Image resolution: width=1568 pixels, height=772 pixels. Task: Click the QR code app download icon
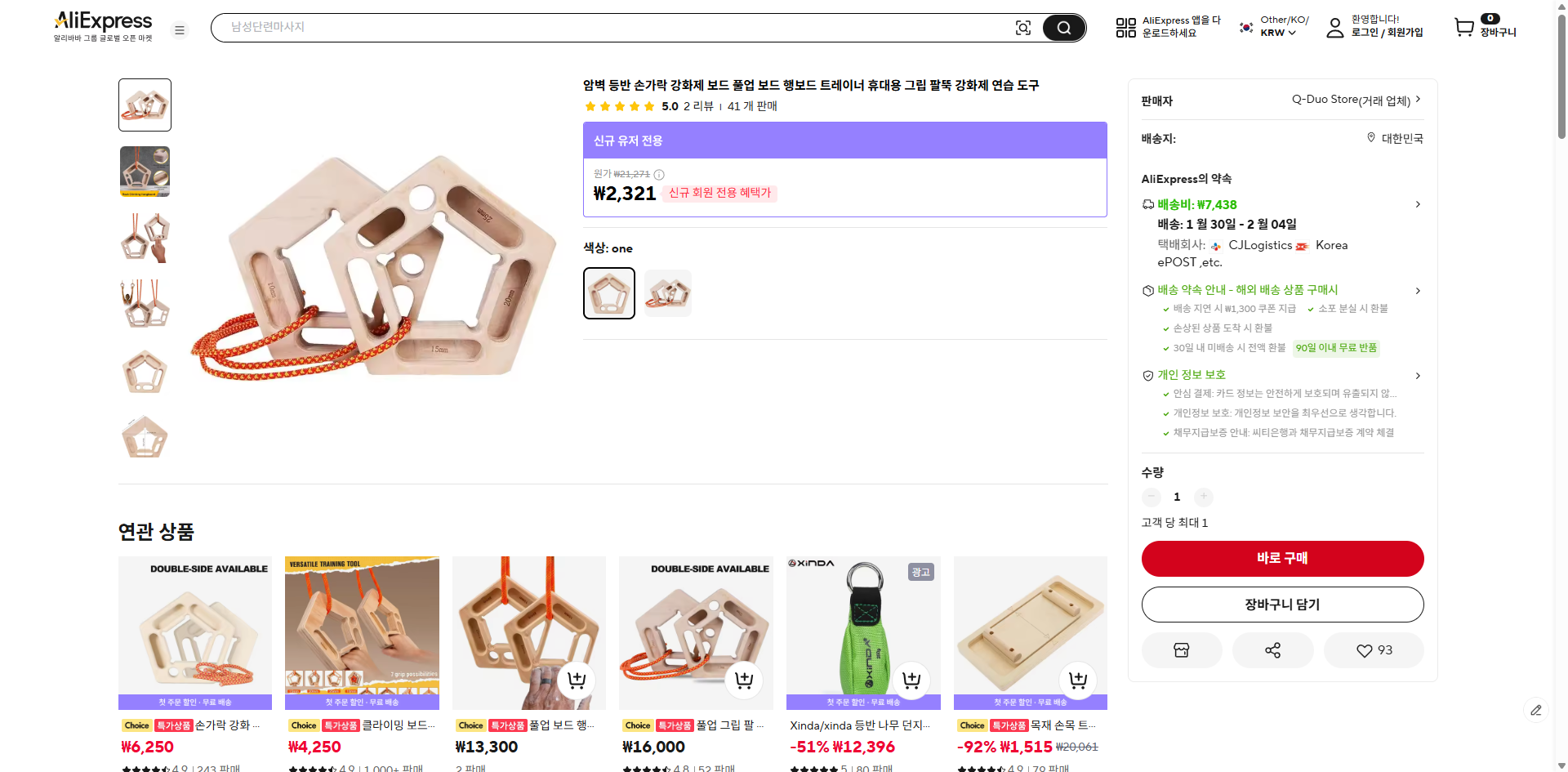(x=1125, y=27)
